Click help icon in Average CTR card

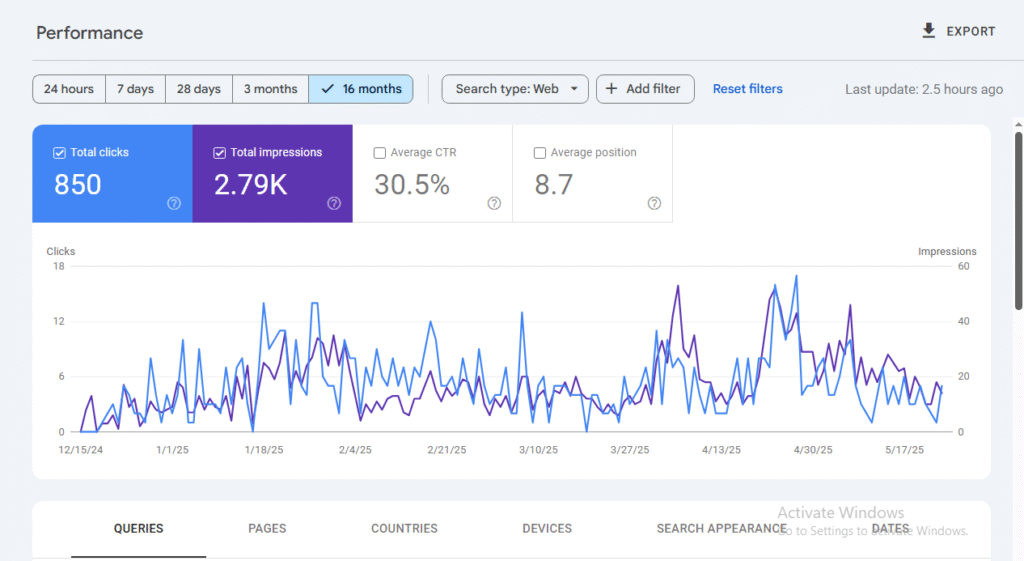[x=494, y=203]
